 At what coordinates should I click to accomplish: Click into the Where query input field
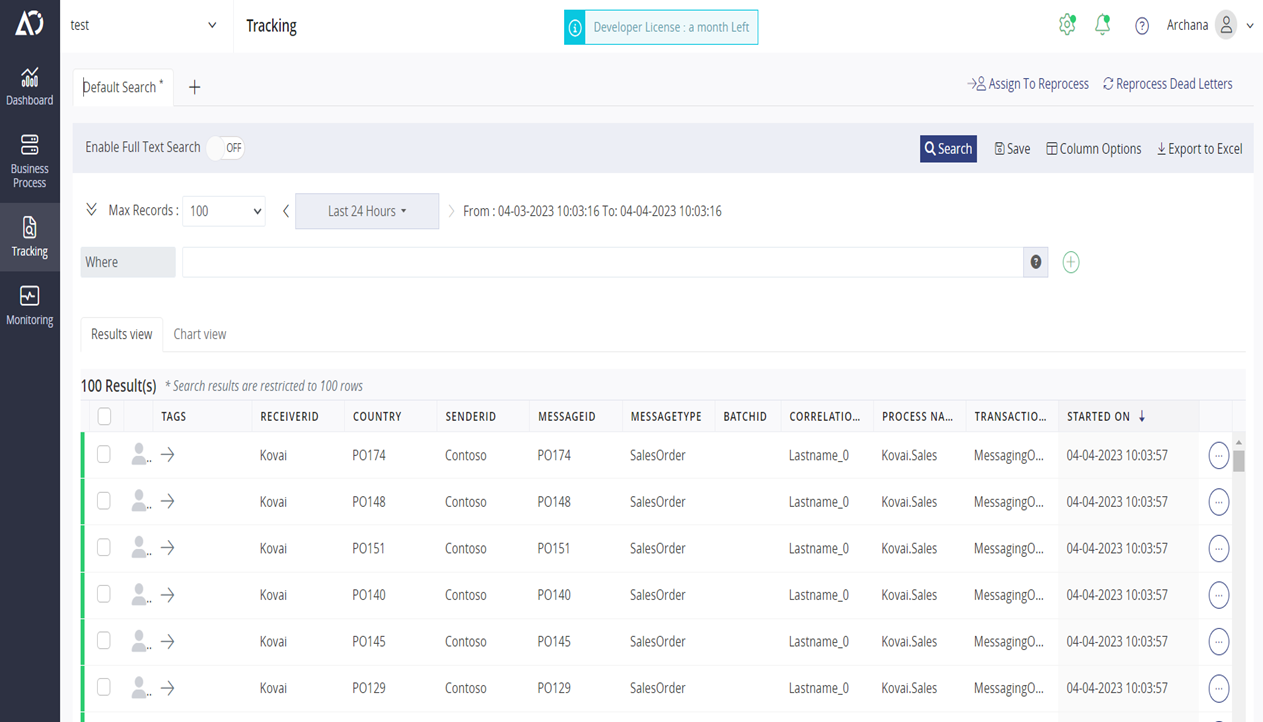(x=602, y=262)
